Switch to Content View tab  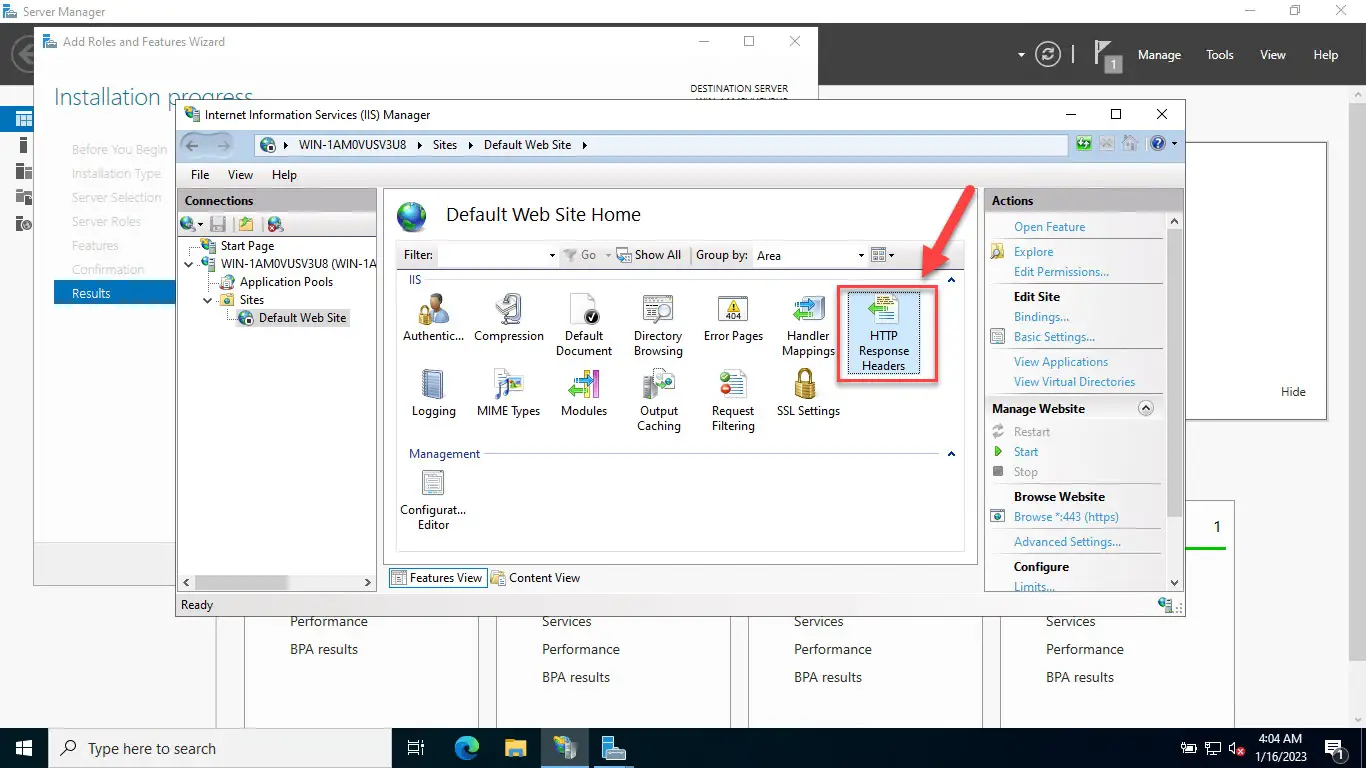click(535, 578)
